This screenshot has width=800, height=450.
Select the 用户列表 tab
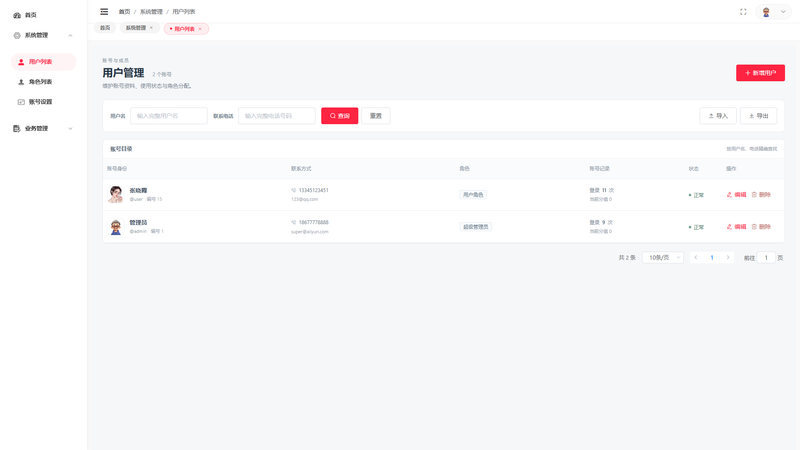184,29
